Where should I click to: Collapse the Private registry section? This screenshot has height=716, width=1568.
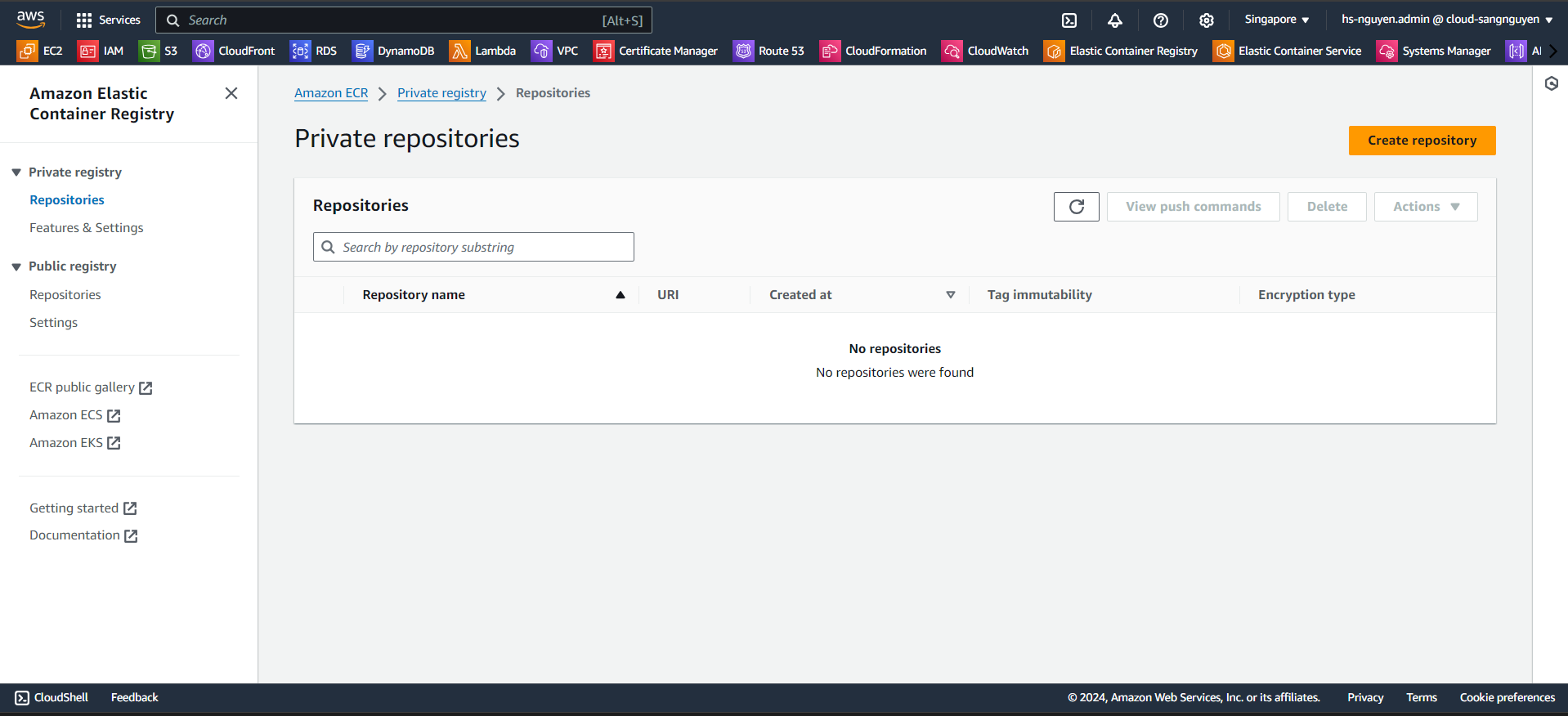coord(16,172)
